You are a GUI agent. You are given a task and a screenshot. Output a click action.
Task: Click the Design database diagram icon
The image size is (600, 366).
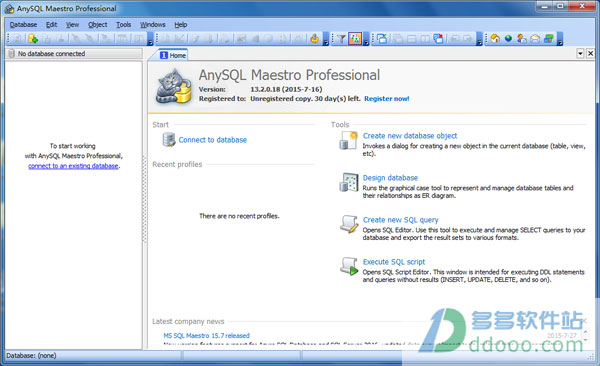click(349, 182)
